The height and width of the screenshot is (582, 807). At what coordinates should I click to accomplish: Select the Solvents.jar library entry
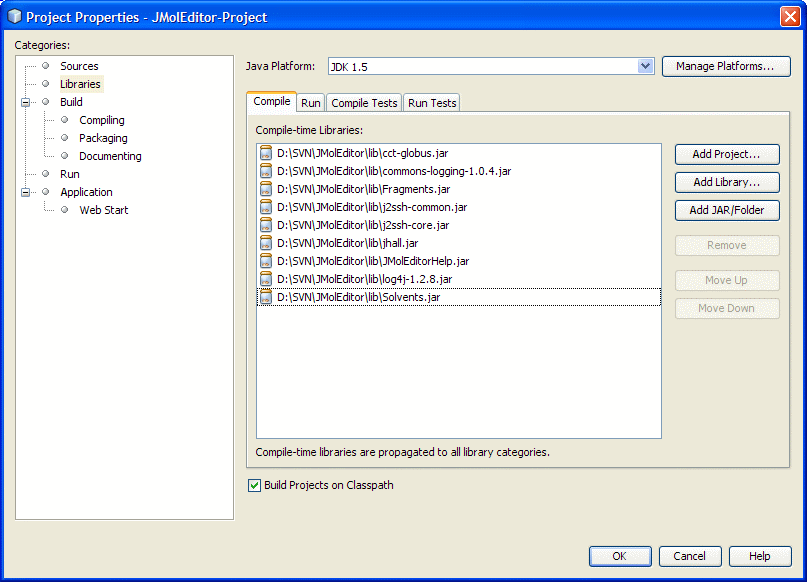click(x=459, y=297)
